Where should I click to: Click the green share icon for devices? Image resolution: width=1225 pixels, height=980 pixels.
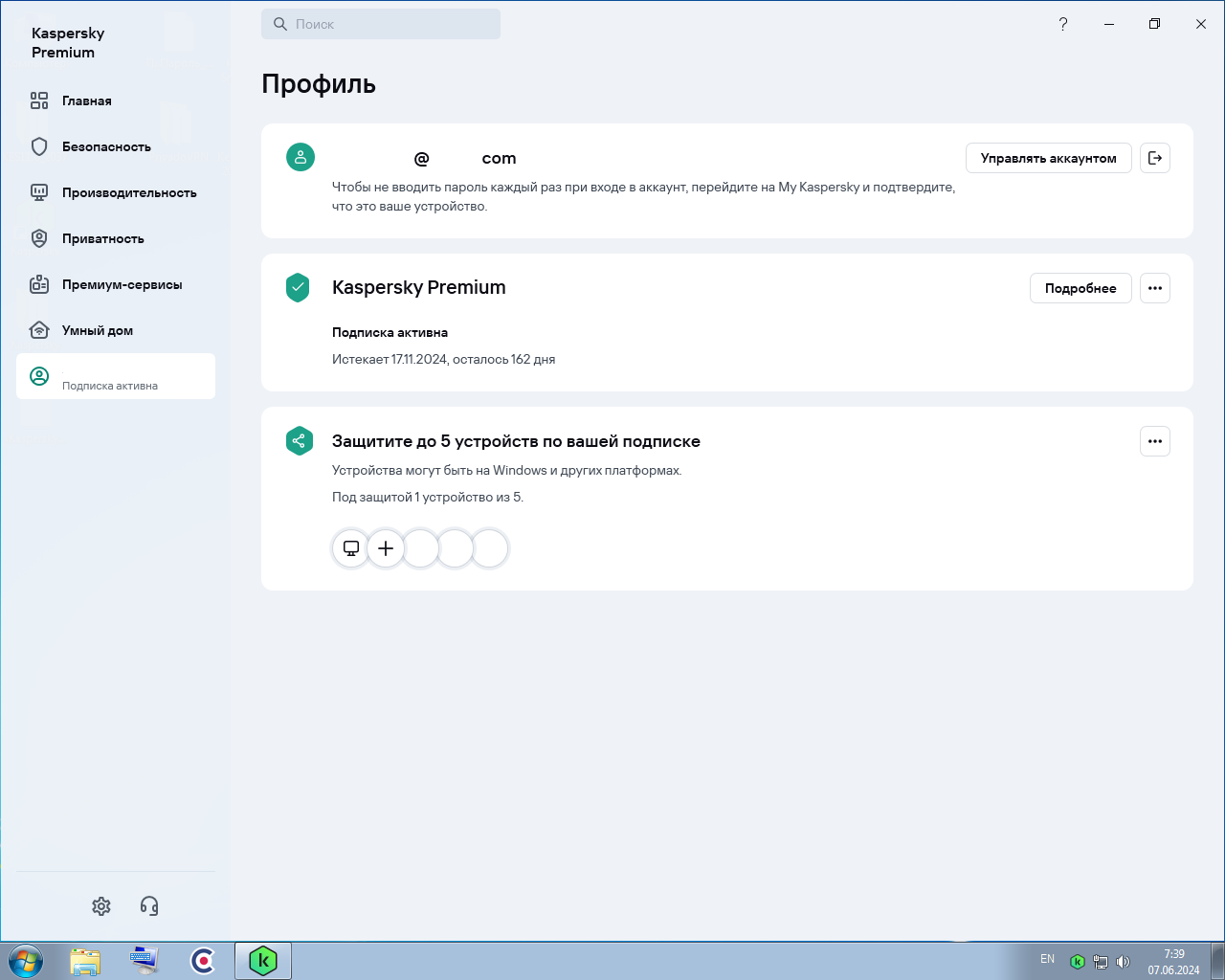(x=299, y=440)
